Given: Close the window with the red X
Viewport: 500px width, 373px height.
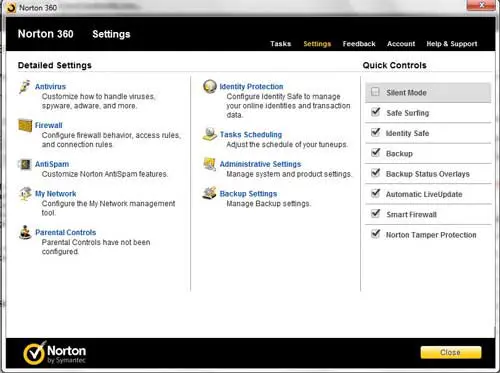Looking at the screenshot, I should pyautogui.click(x=481, y=5).
